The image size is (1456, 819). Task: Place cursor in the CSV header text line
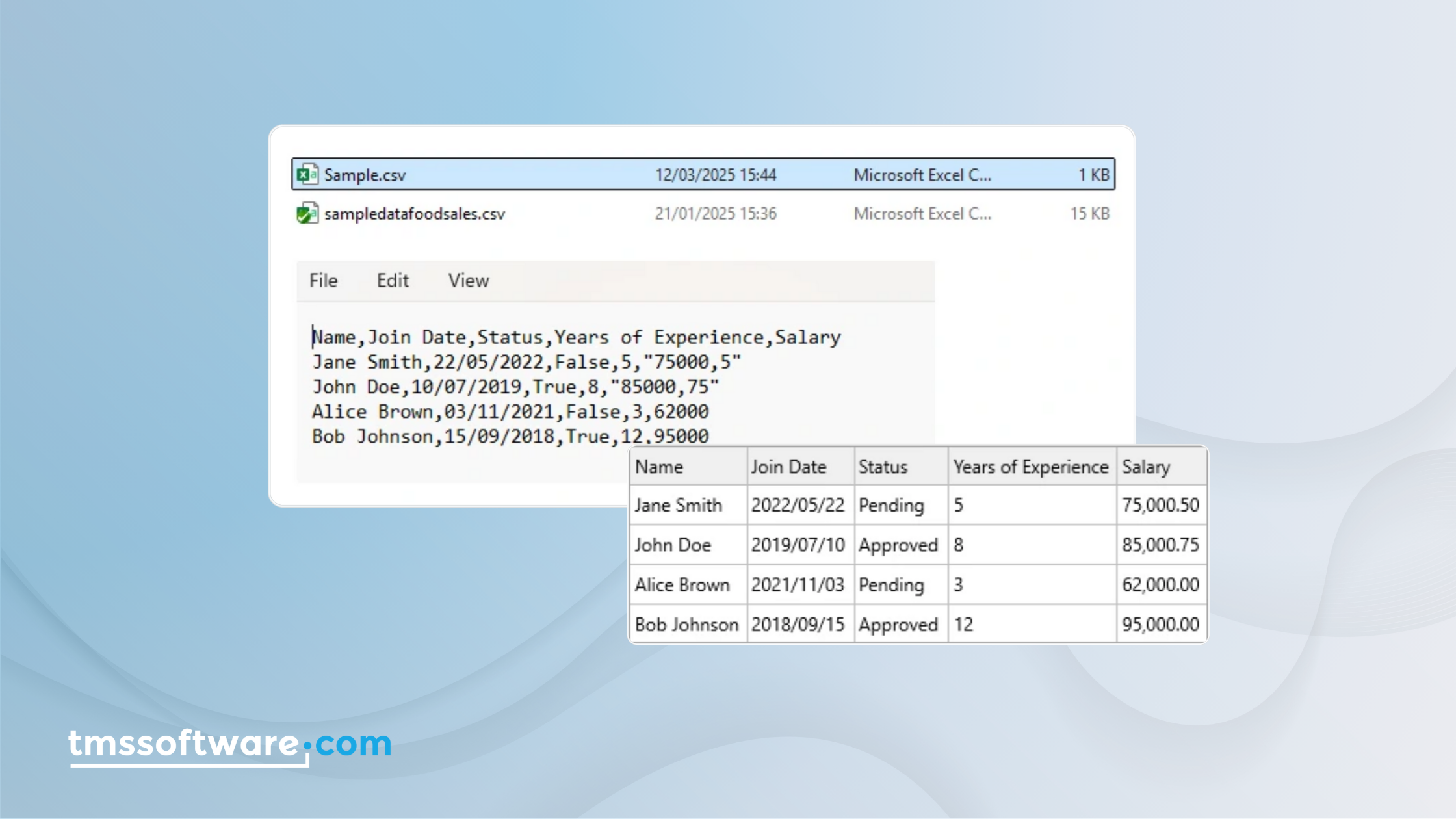(576, 337)
